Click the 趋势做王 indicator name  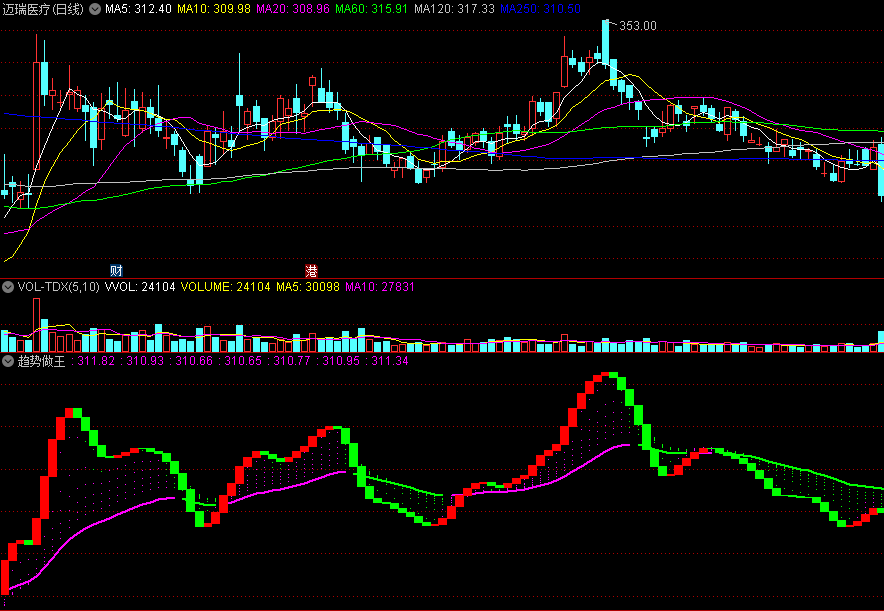tap(42, 361)
